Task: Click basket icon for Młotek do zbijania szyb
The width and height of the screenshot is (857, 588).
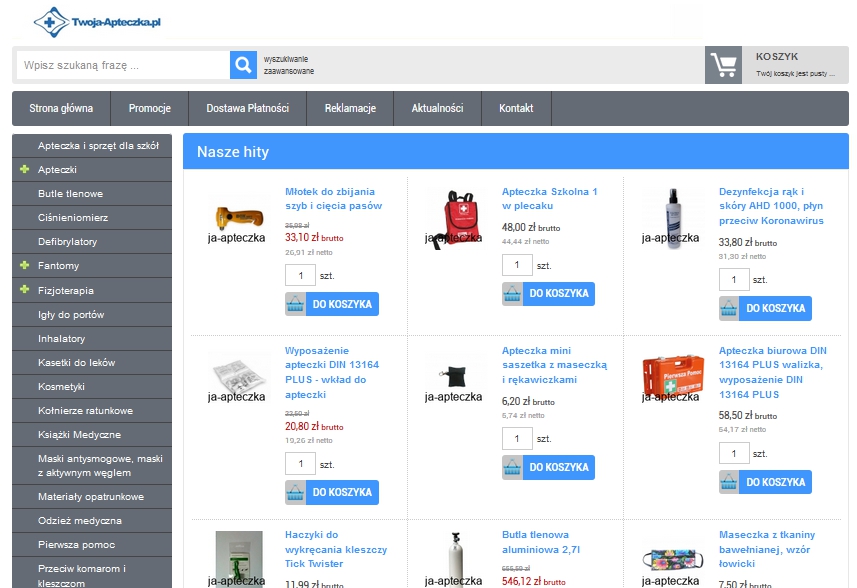Action: (x=296, y=305)
